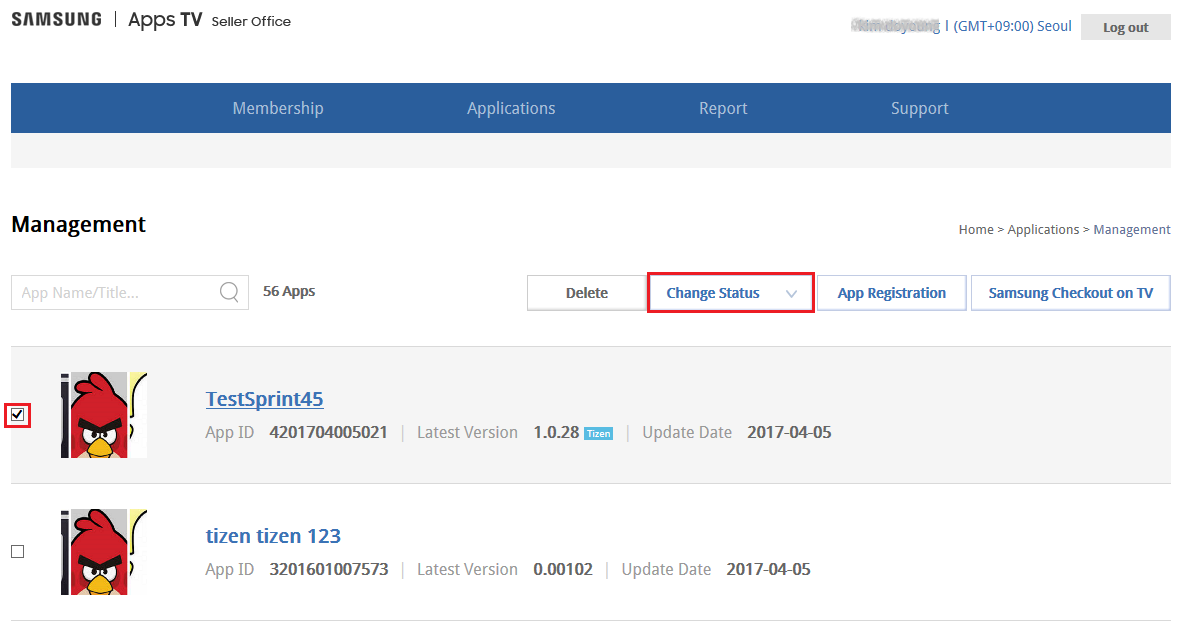Open the Support menu
The height and width of the screenshot is (628, 1184).
[919, 108]
